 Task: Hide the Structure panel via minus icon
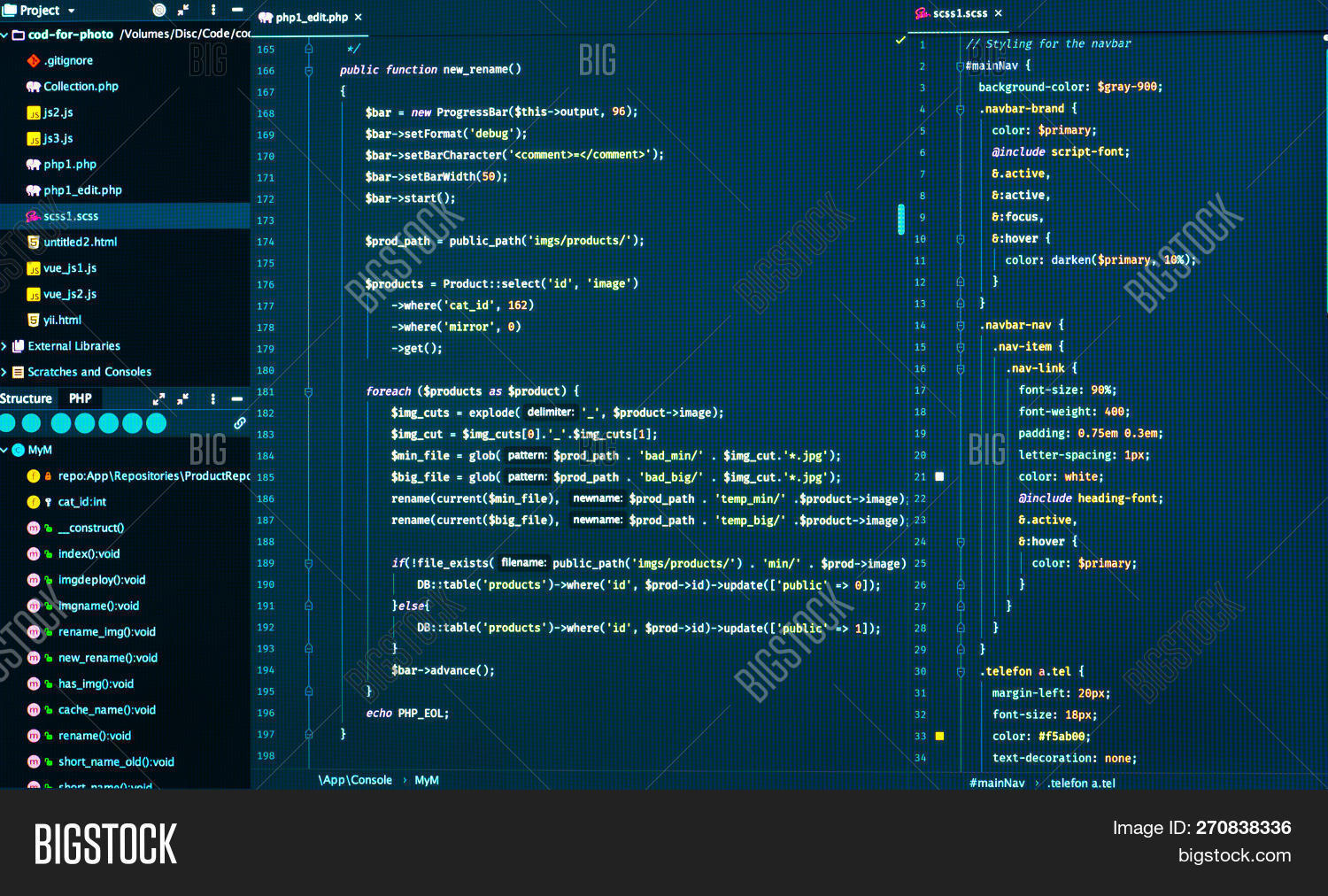[237, 398]
